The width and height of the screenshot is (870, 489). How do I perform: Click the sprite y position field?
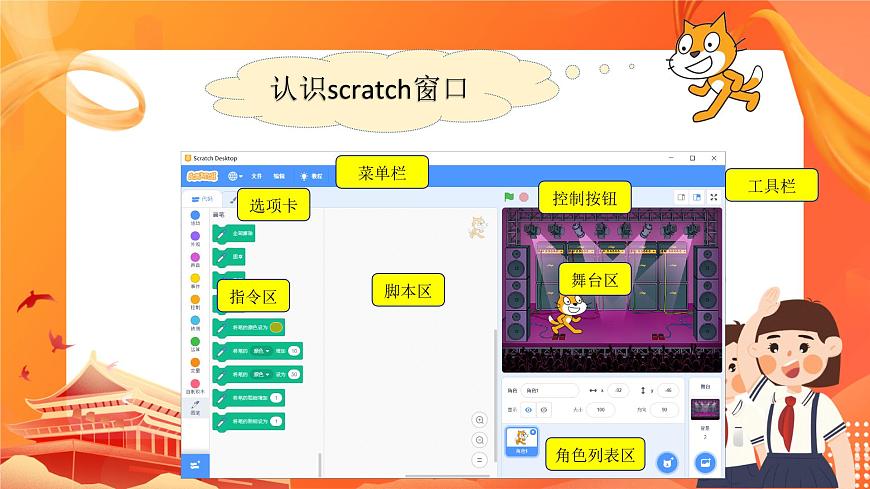tap(668, 391)
